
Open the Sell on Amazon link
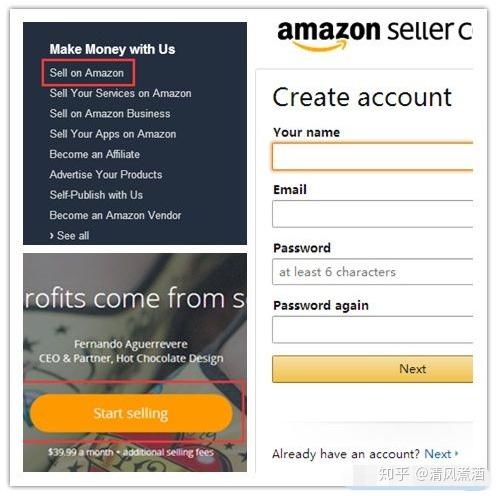[87, 73]
